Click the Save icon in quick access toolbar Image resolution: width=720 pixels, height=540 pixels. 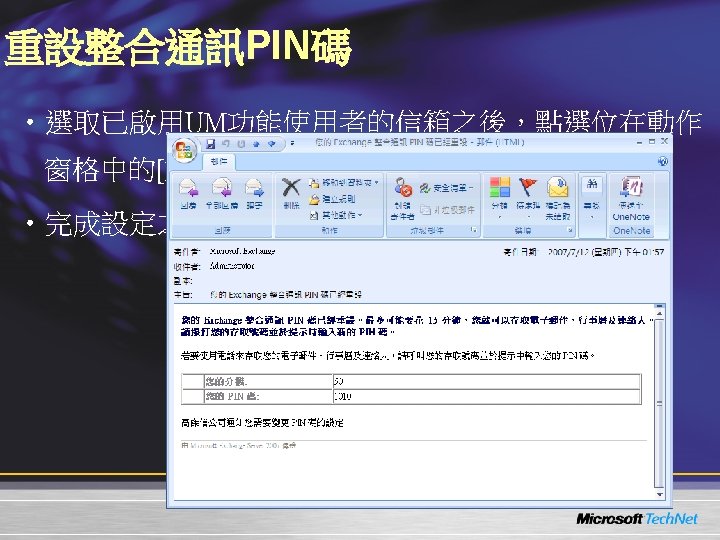tap(210, 144)
